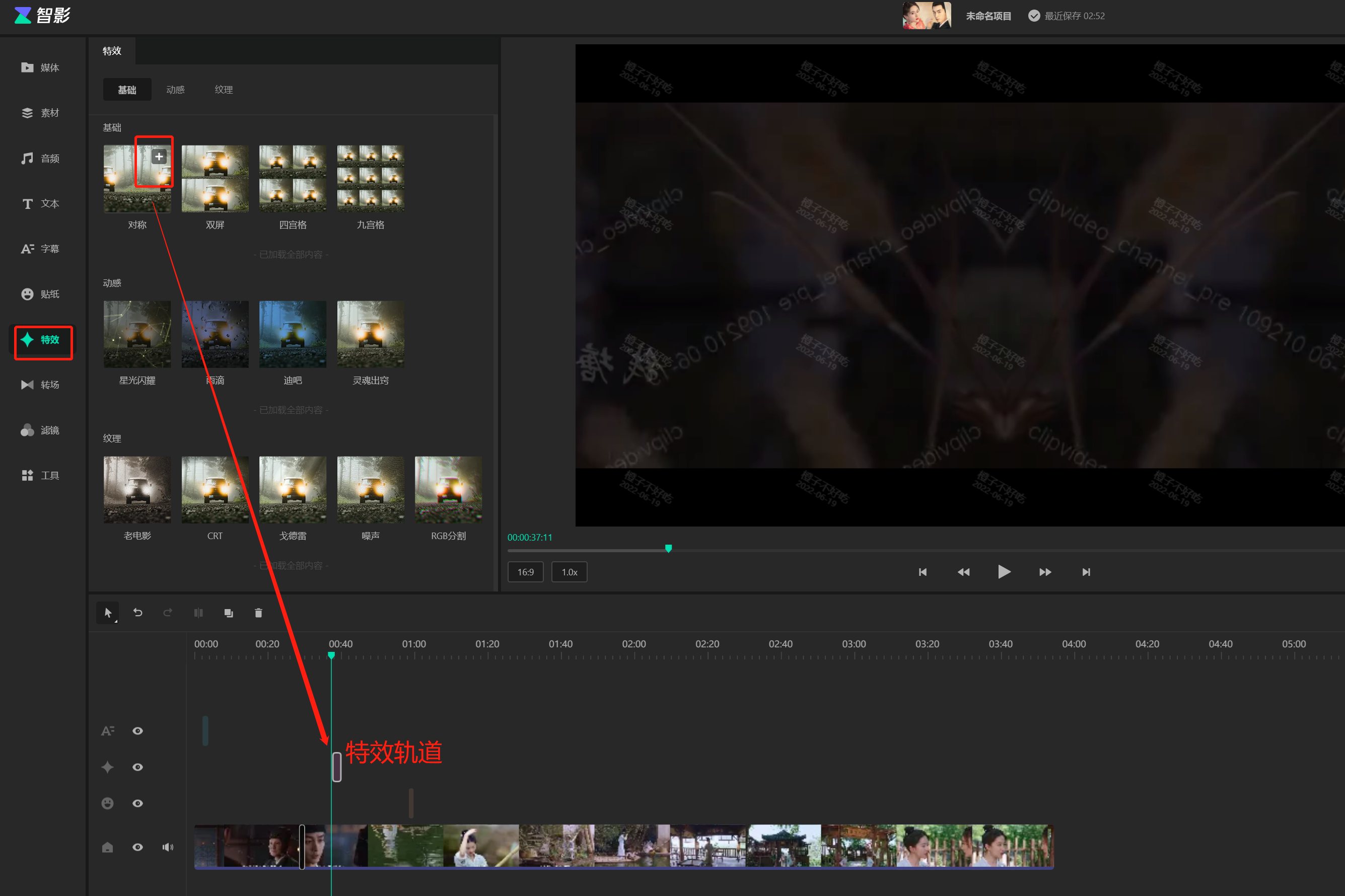The width and height of the screenshot is (1345, 896).
Task: Open the 转场 transitions panel
Action: (x=41, y=385)
